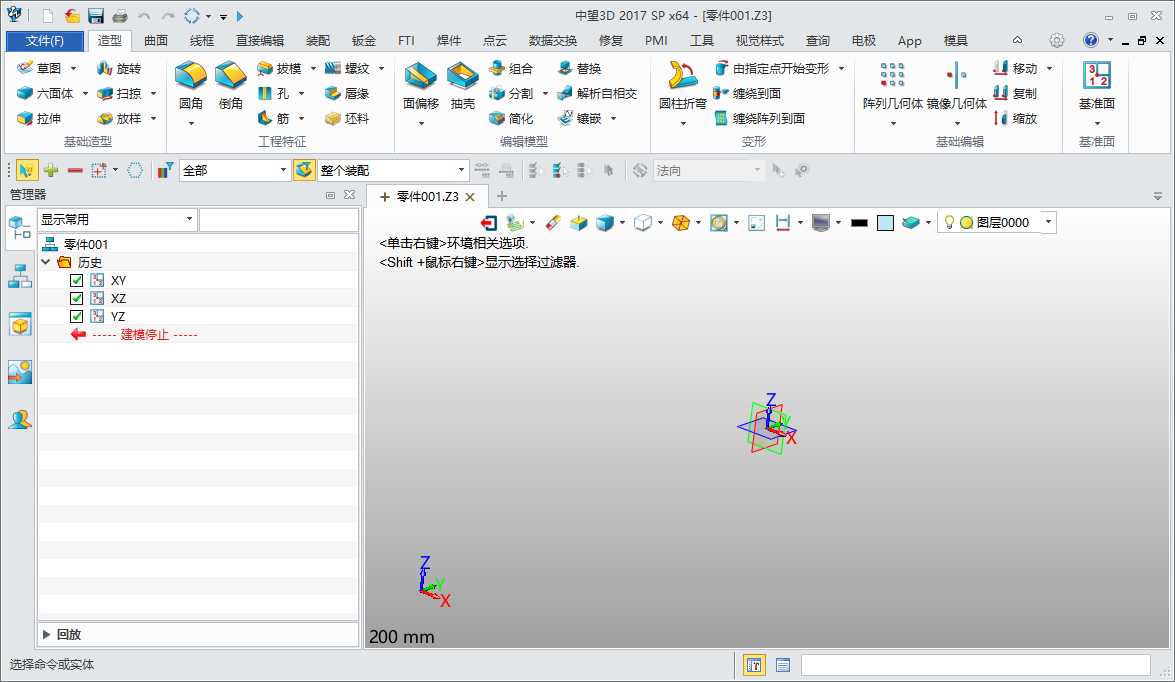The image size is (1175, 682).
Task: Switch to the 线框 ribbon tab
Action: [202, 40]
